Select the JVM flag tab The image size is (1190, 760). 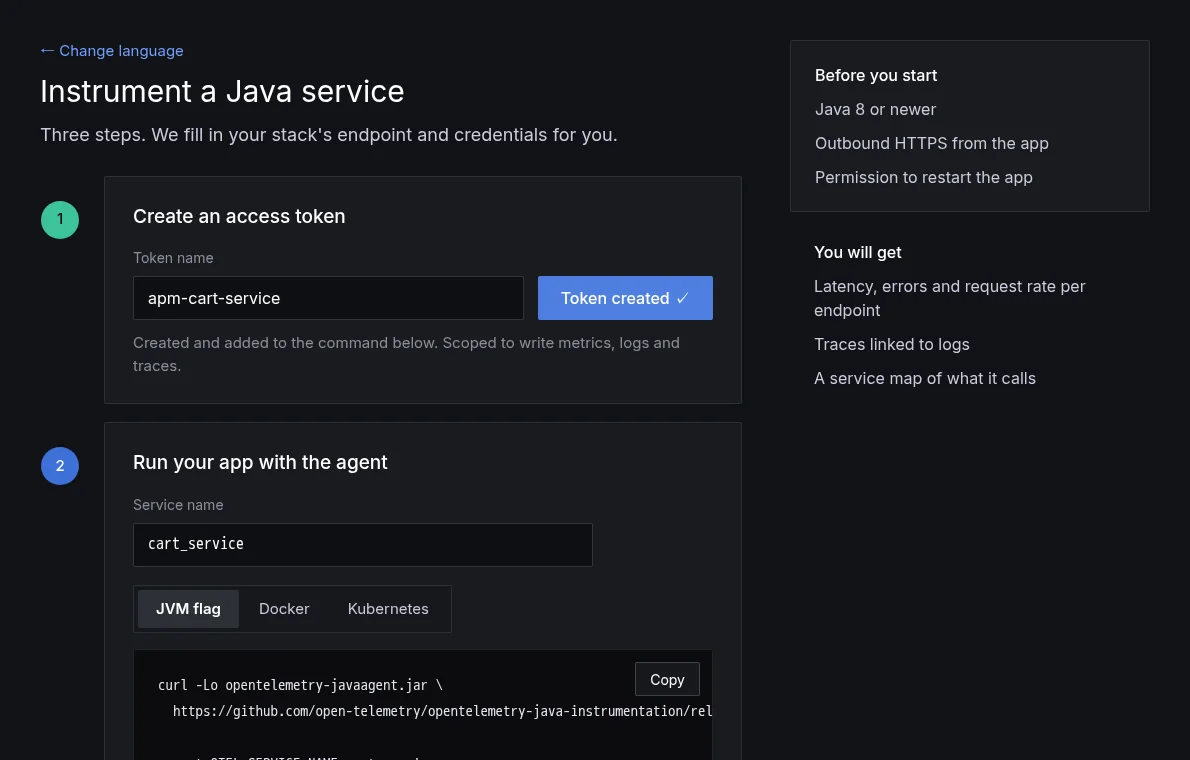click(x=188, y=609)
